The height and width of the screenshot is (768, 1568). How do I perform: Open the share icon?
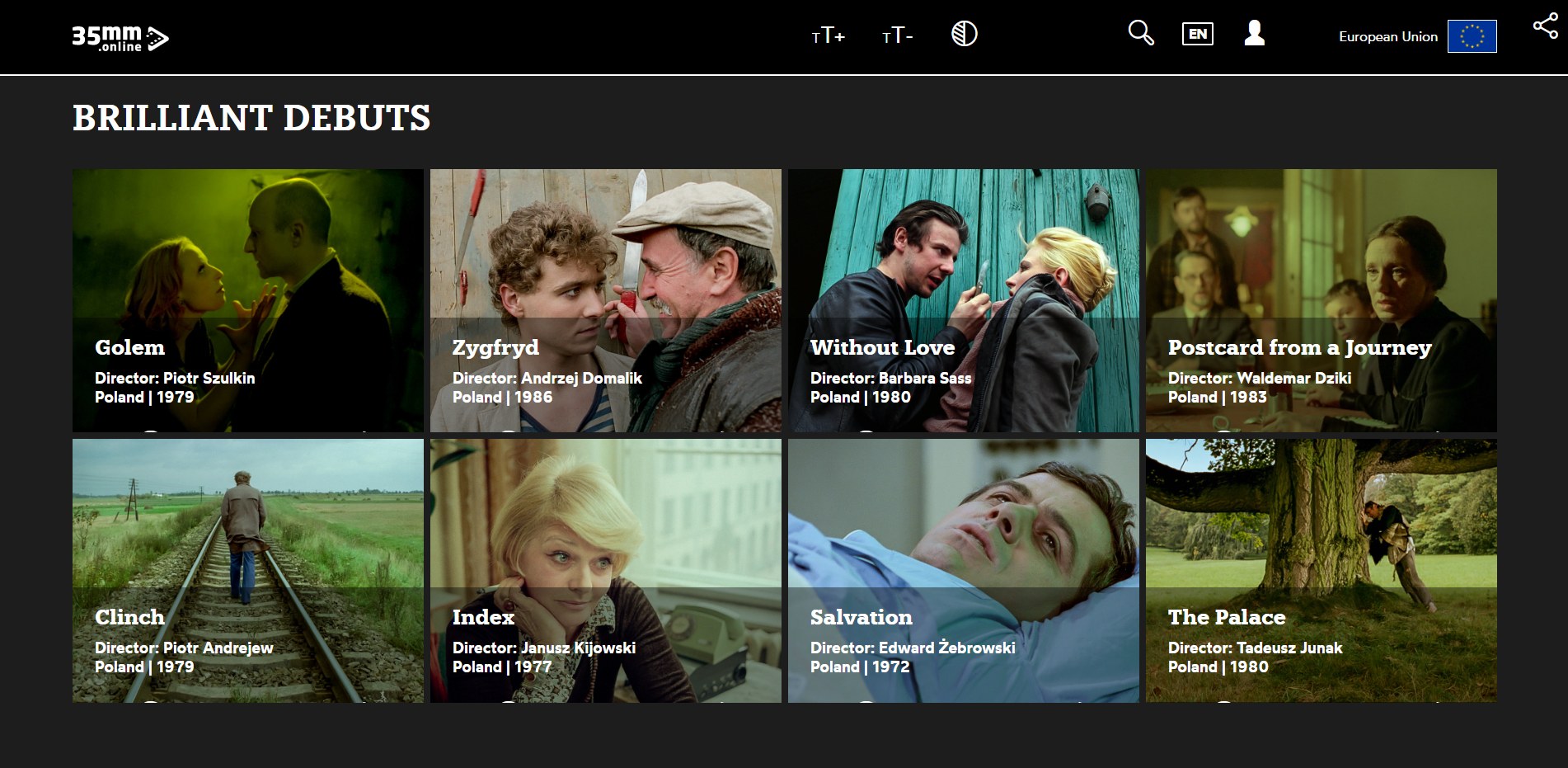click(1546, 26)
